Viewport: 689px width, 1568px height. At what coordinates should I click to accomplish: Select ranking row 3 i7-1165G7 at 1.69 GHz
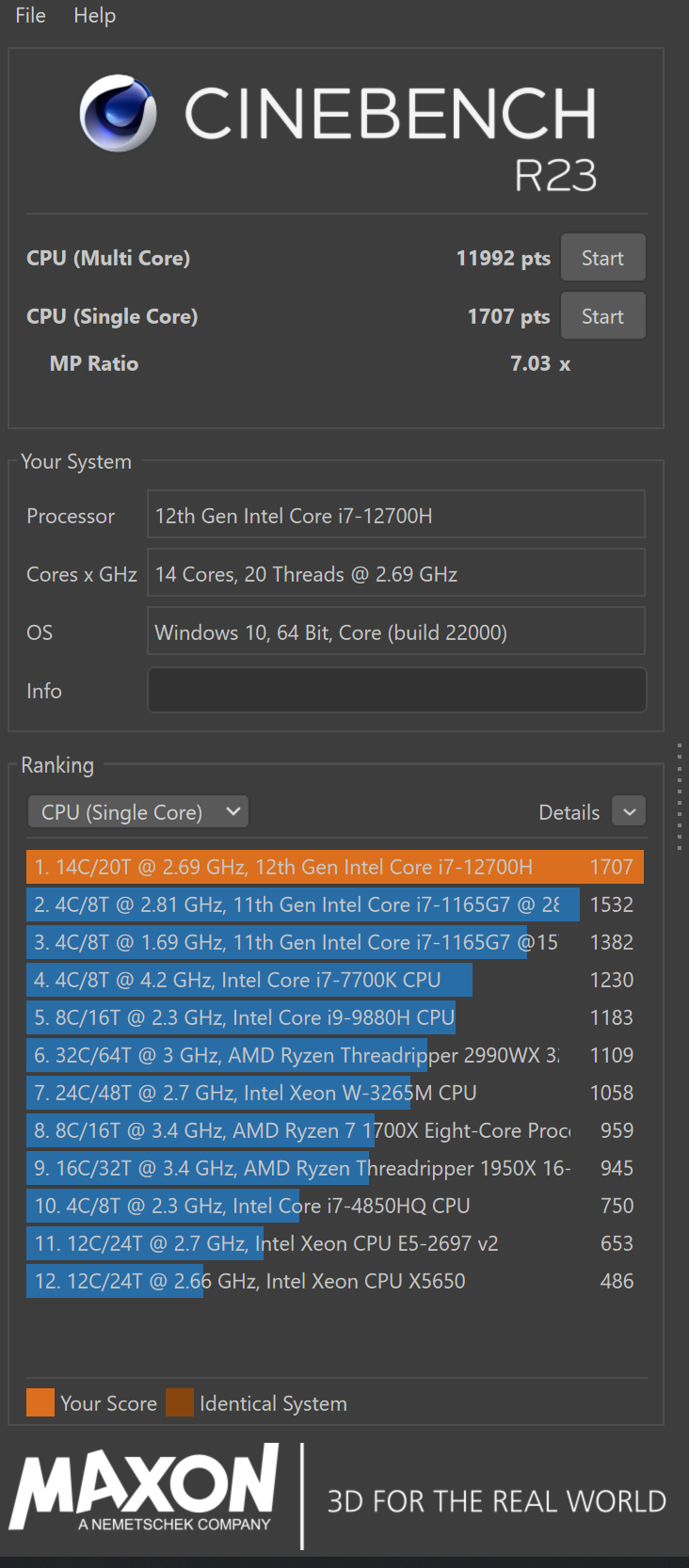pos(335,942)
